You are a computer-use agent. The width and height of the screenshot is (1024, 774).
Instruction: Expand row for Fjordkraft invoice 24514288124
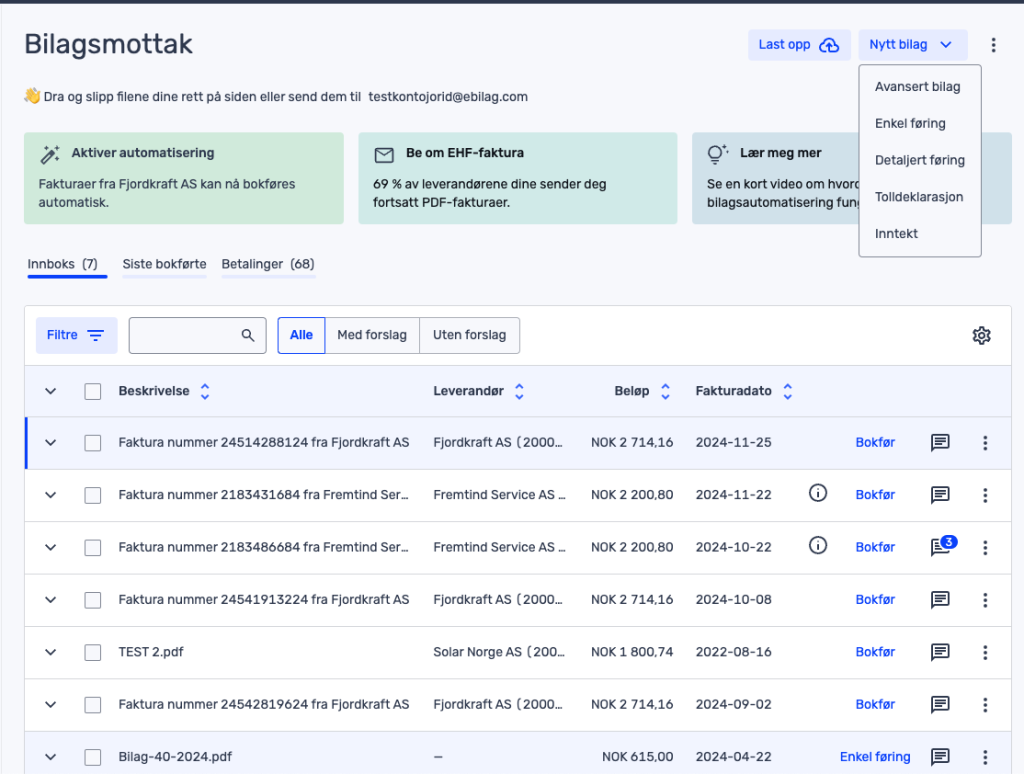coord(50,443)
